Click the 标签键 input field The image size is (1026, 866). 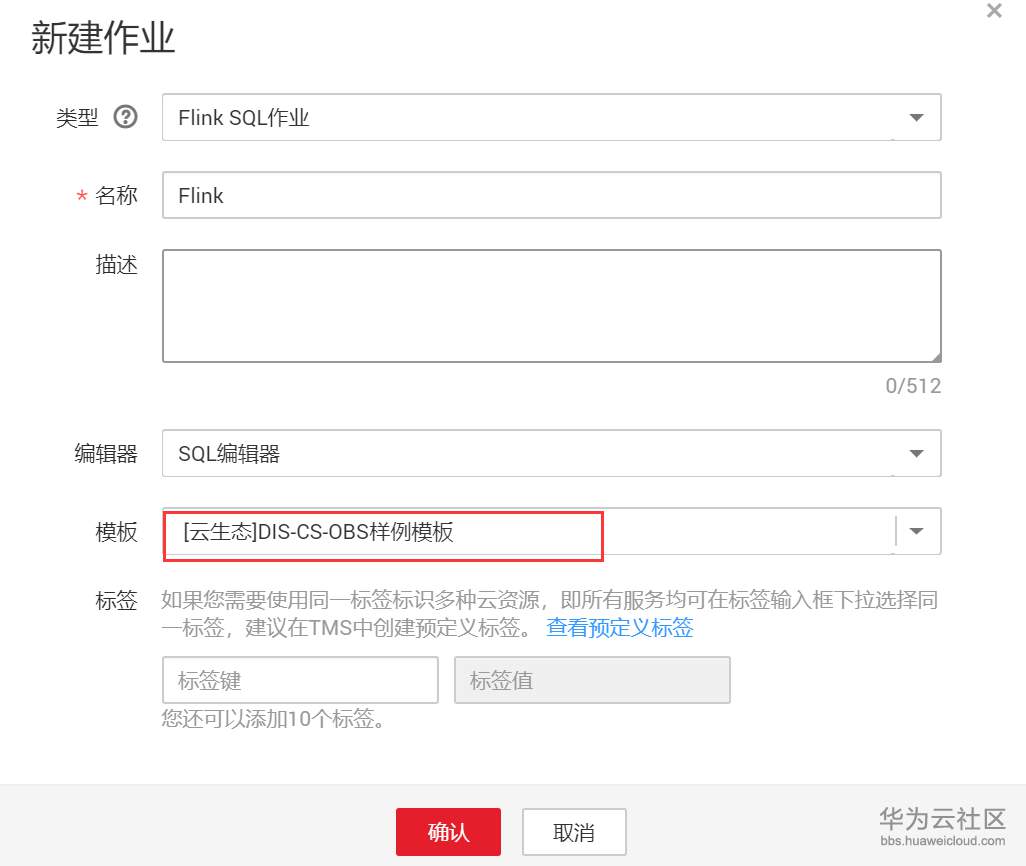[x=300, y=680]
